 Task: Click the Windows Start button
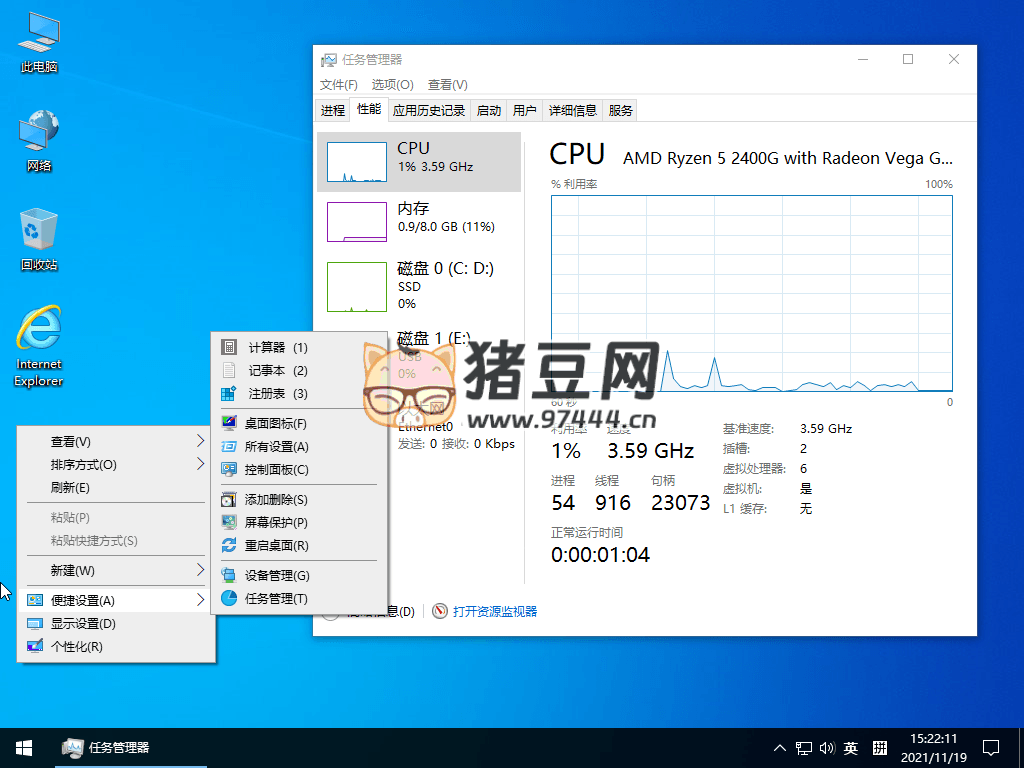click(24, 747)
